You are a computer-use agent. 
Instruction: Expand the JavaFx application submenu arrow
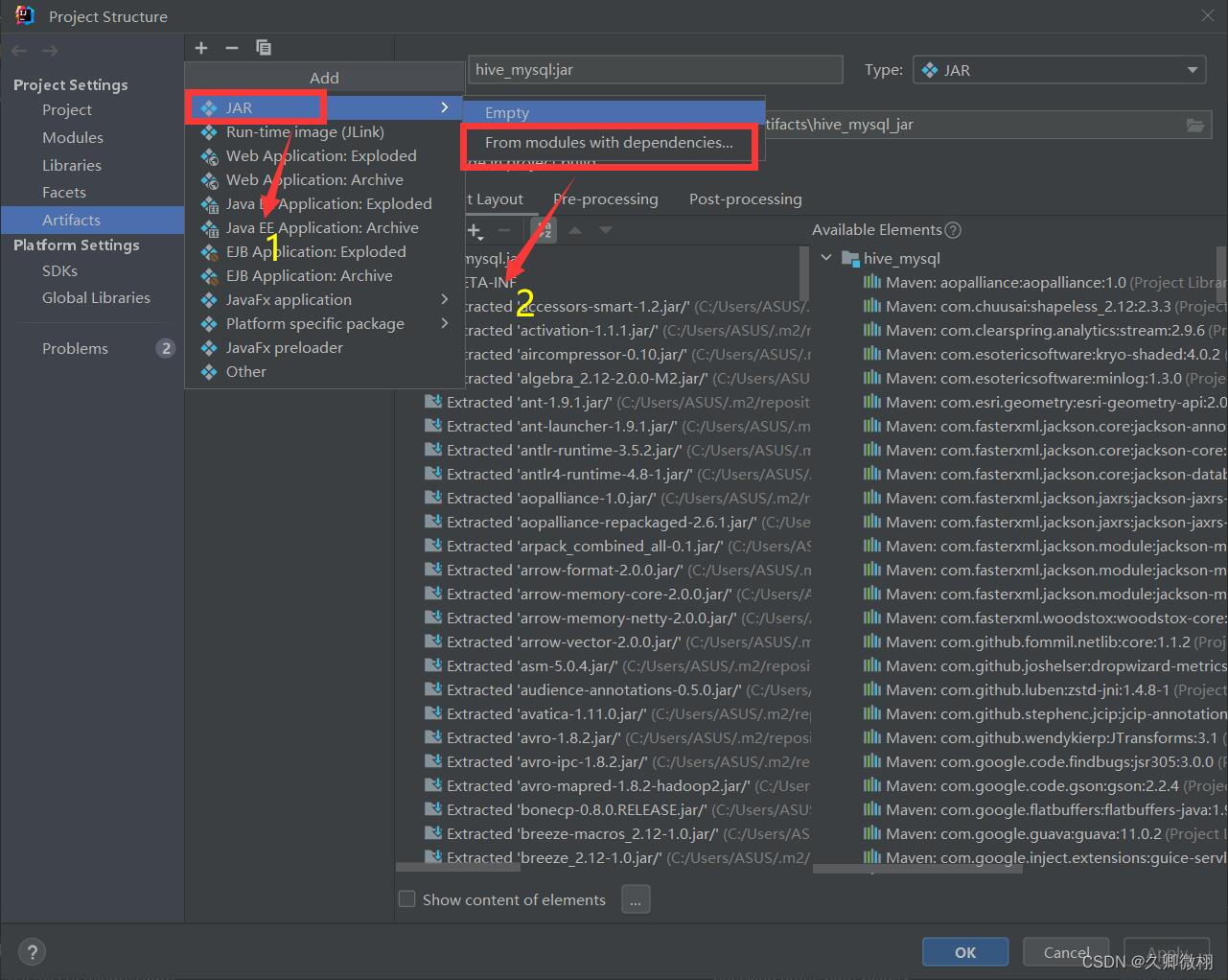coord(444,299)
